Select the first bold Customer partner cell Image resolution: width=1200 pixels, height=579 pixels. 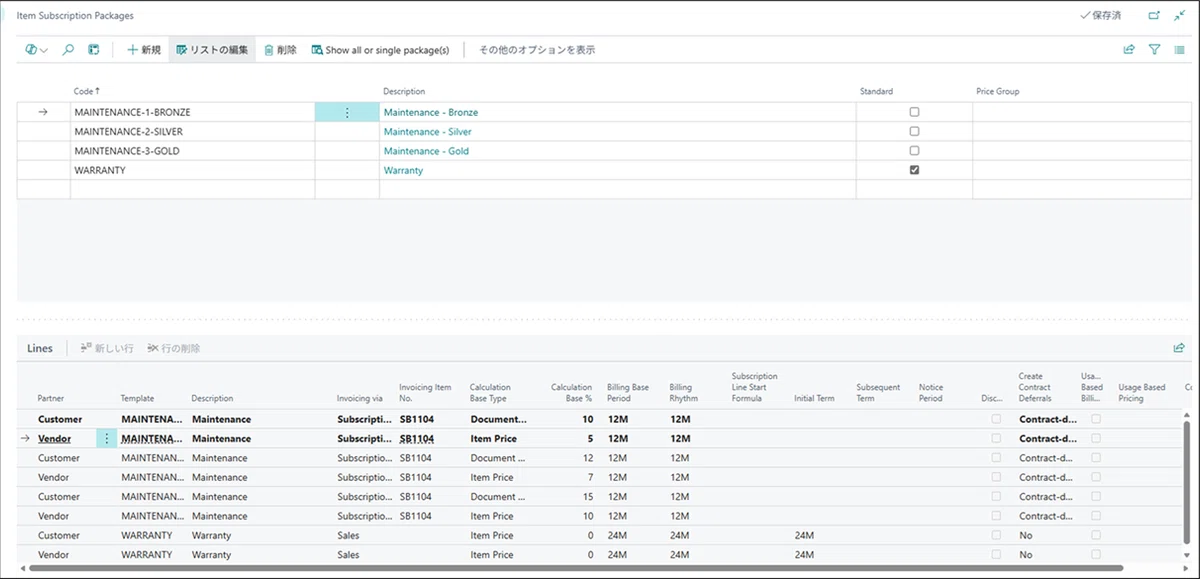click(x=60, y=419)
